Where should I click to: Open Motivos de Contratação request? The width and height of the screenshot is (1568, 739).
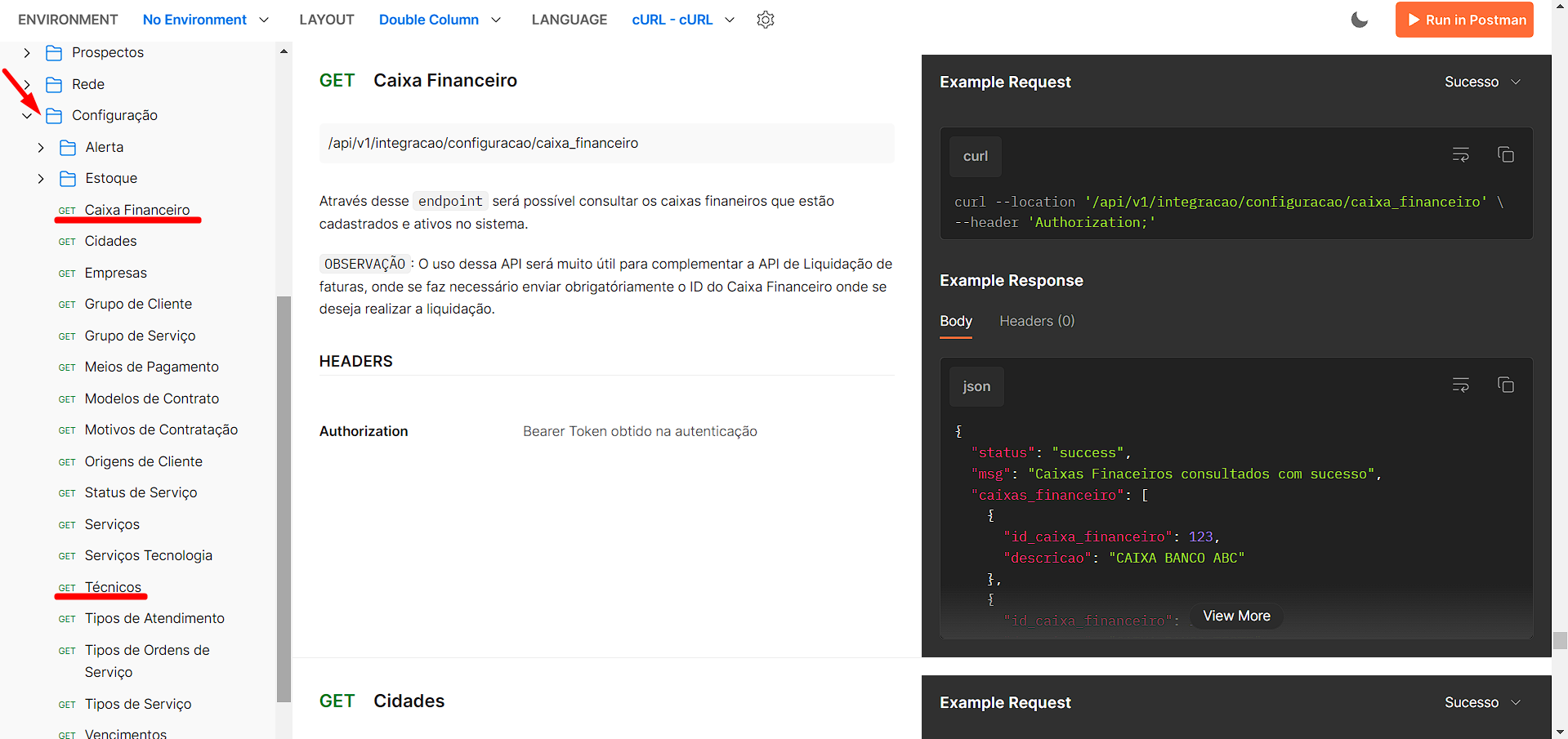pos(161,430)
